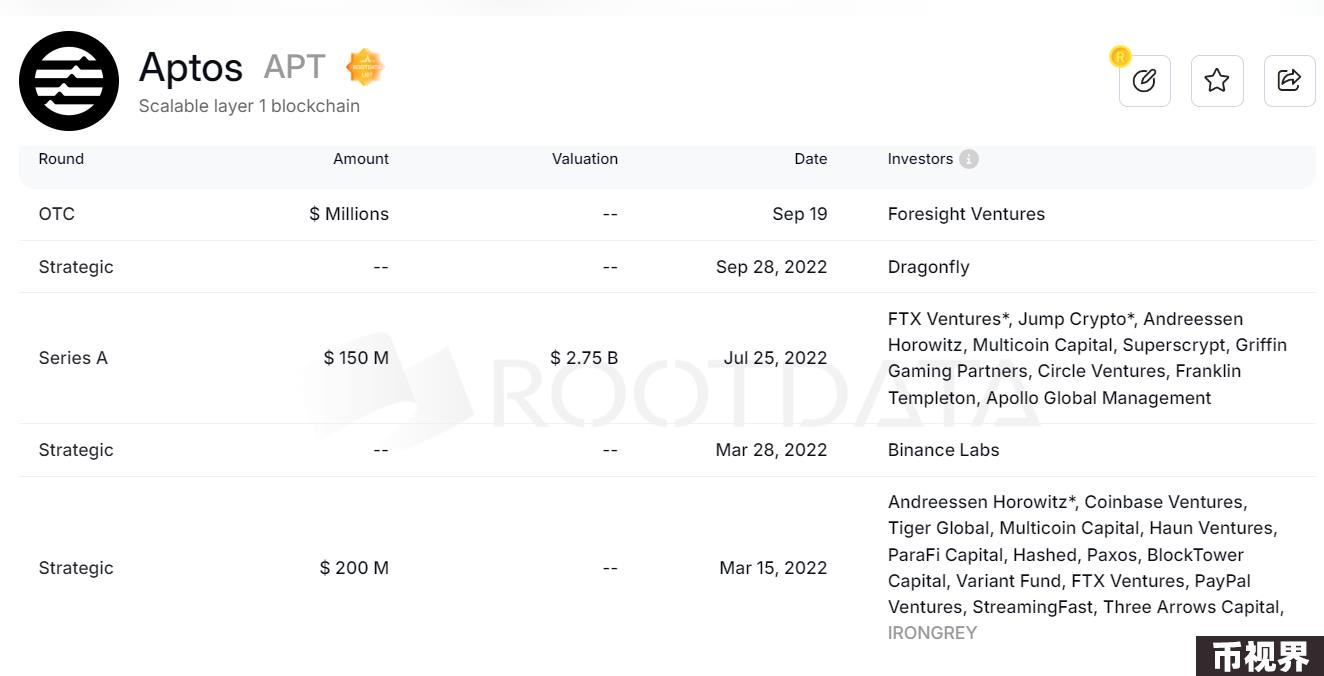
Task: Open Foresight Ventures investor link
Action: (966, 214)
